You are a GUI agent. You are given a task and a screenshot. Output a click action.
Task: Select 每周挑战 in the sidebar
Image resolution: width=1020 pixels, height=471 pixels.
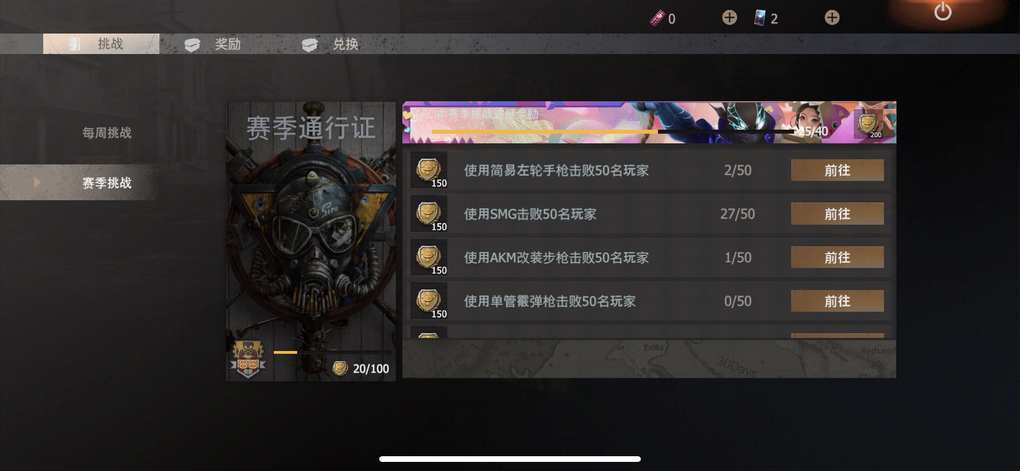point(107,133)
